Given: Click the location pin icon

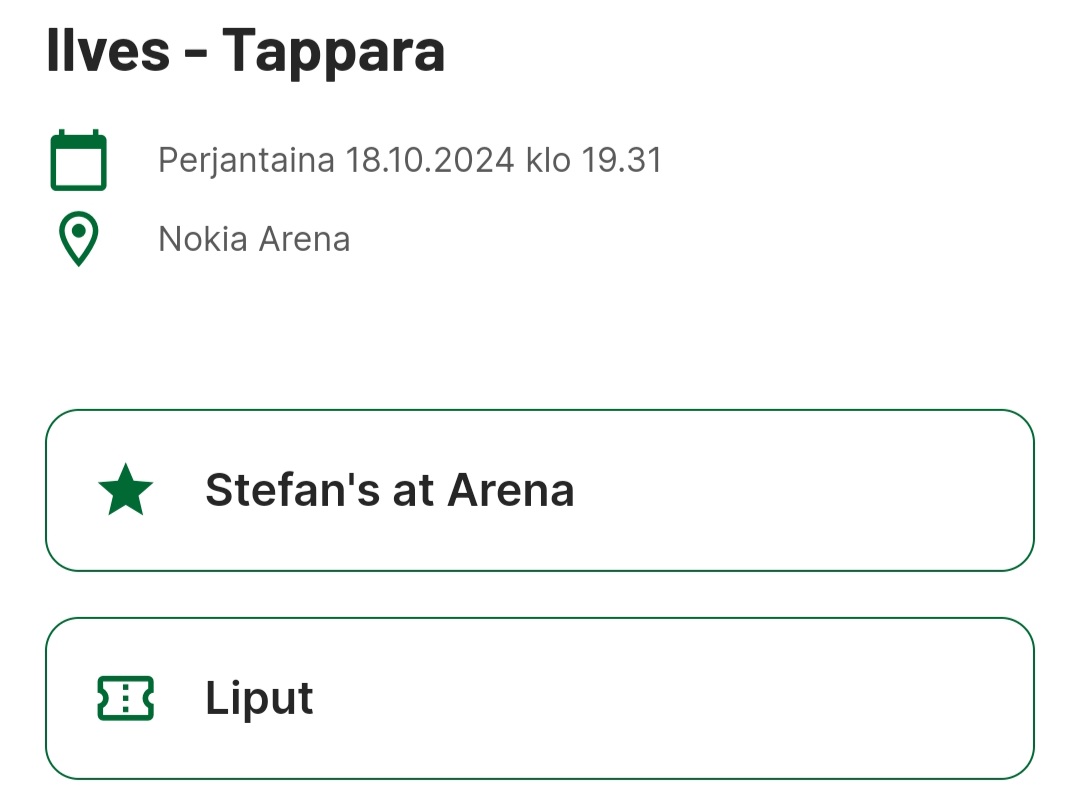Looking at the screenshot, I should (x=78, y=239).
